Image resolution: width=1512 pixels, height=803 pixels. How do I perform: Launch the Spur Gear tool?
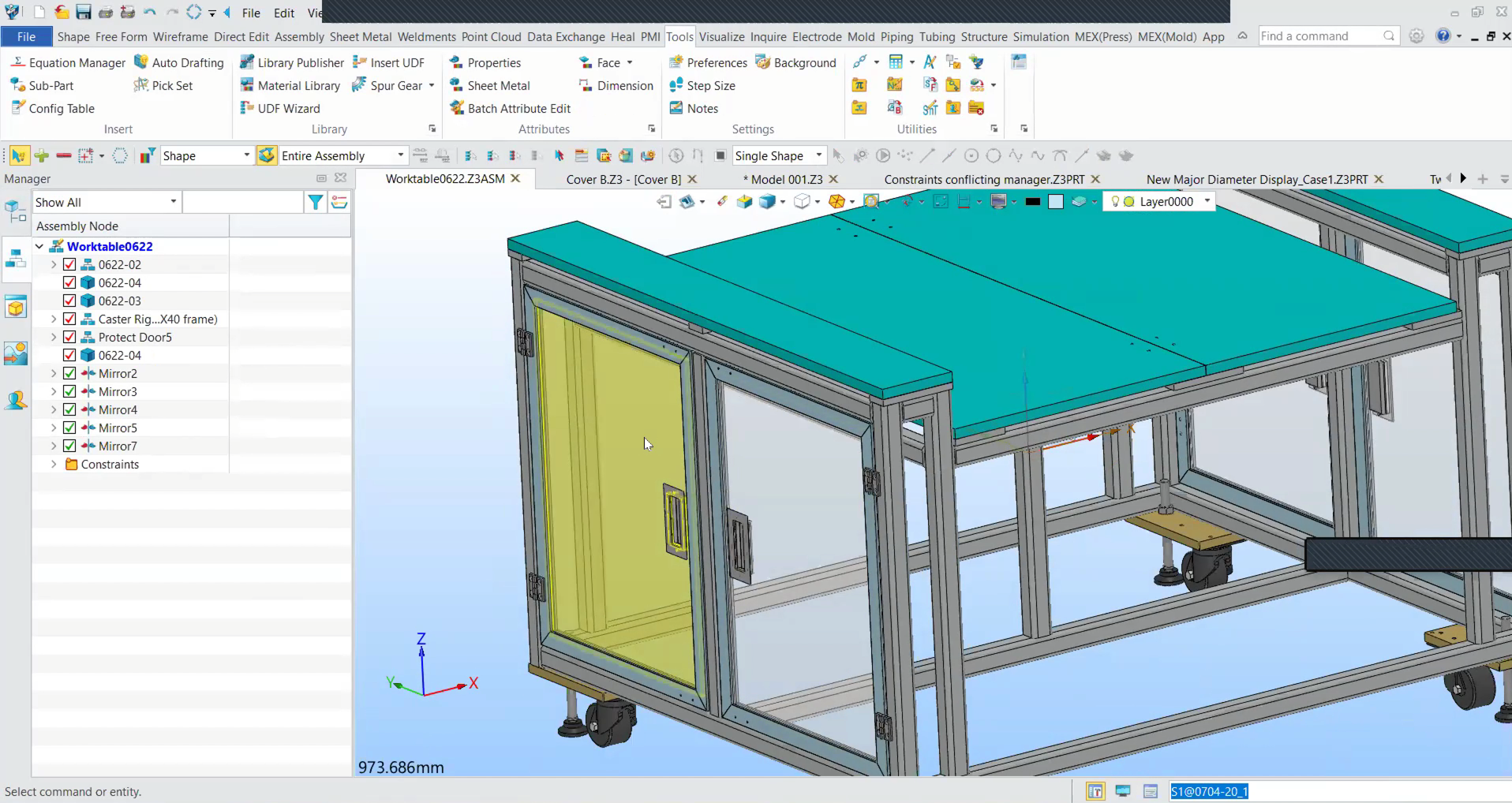click(x=387, y=85)
